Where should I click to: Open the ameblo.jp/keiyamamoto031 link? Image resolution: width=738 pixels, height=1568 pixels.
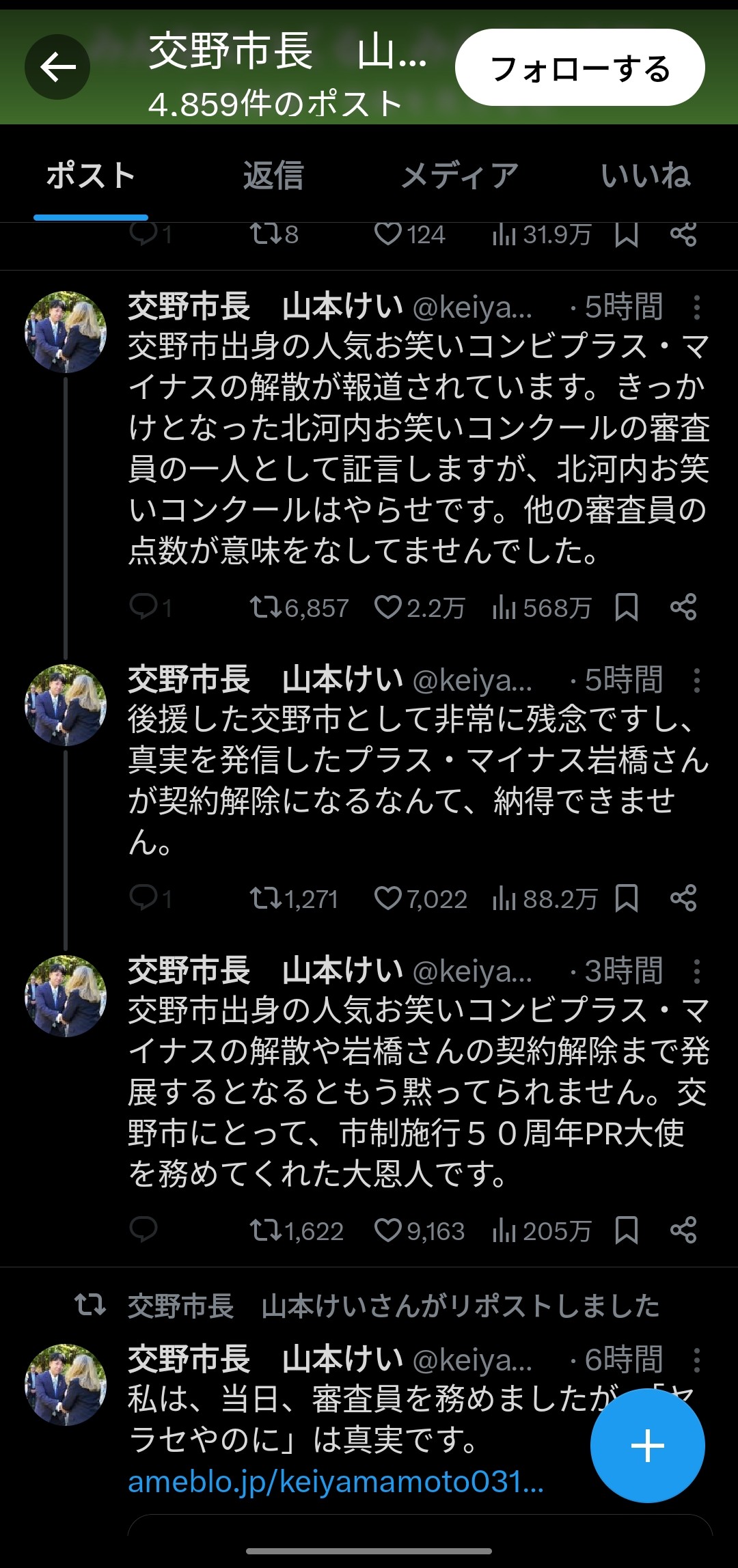[335, 1482]
